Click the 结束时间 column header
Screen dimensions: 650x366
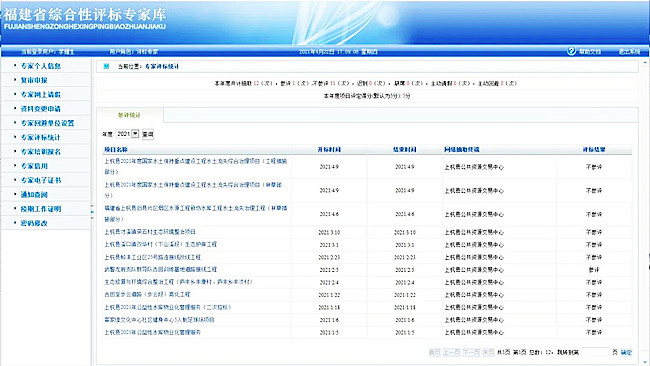(405, 149)
